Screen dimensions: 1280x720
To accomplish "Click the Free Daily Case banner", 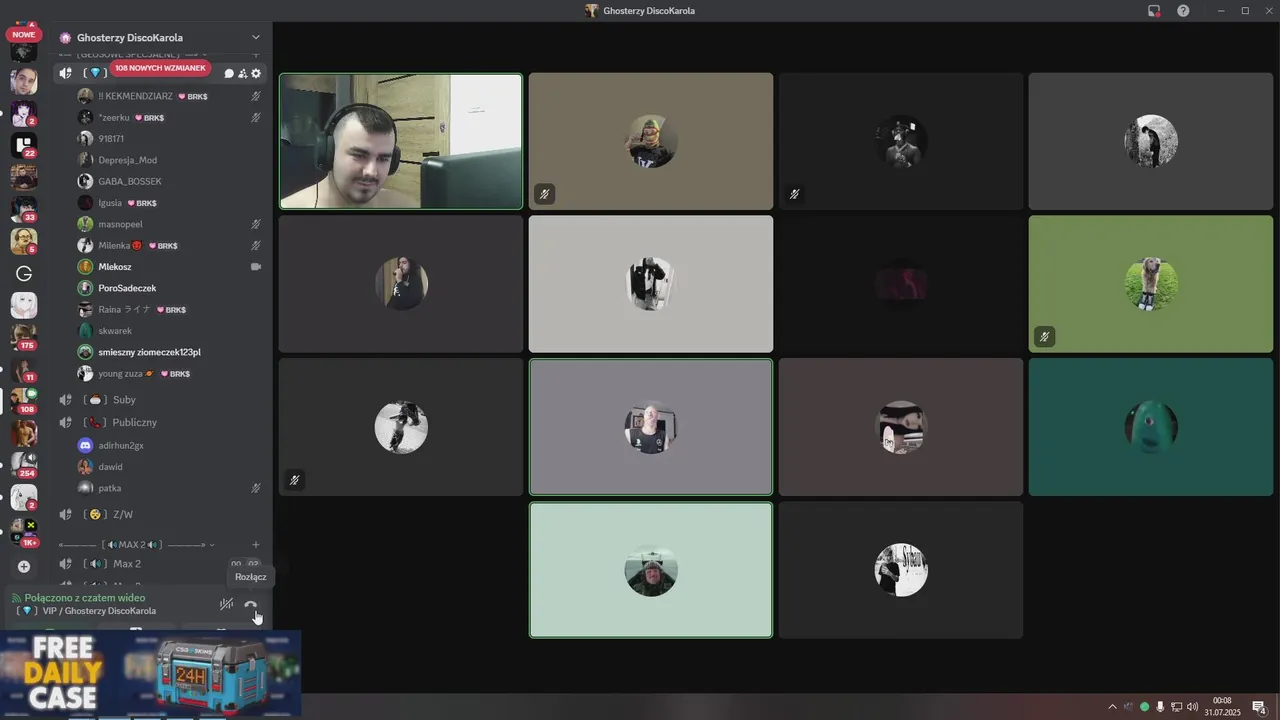I will coord(150,673).
